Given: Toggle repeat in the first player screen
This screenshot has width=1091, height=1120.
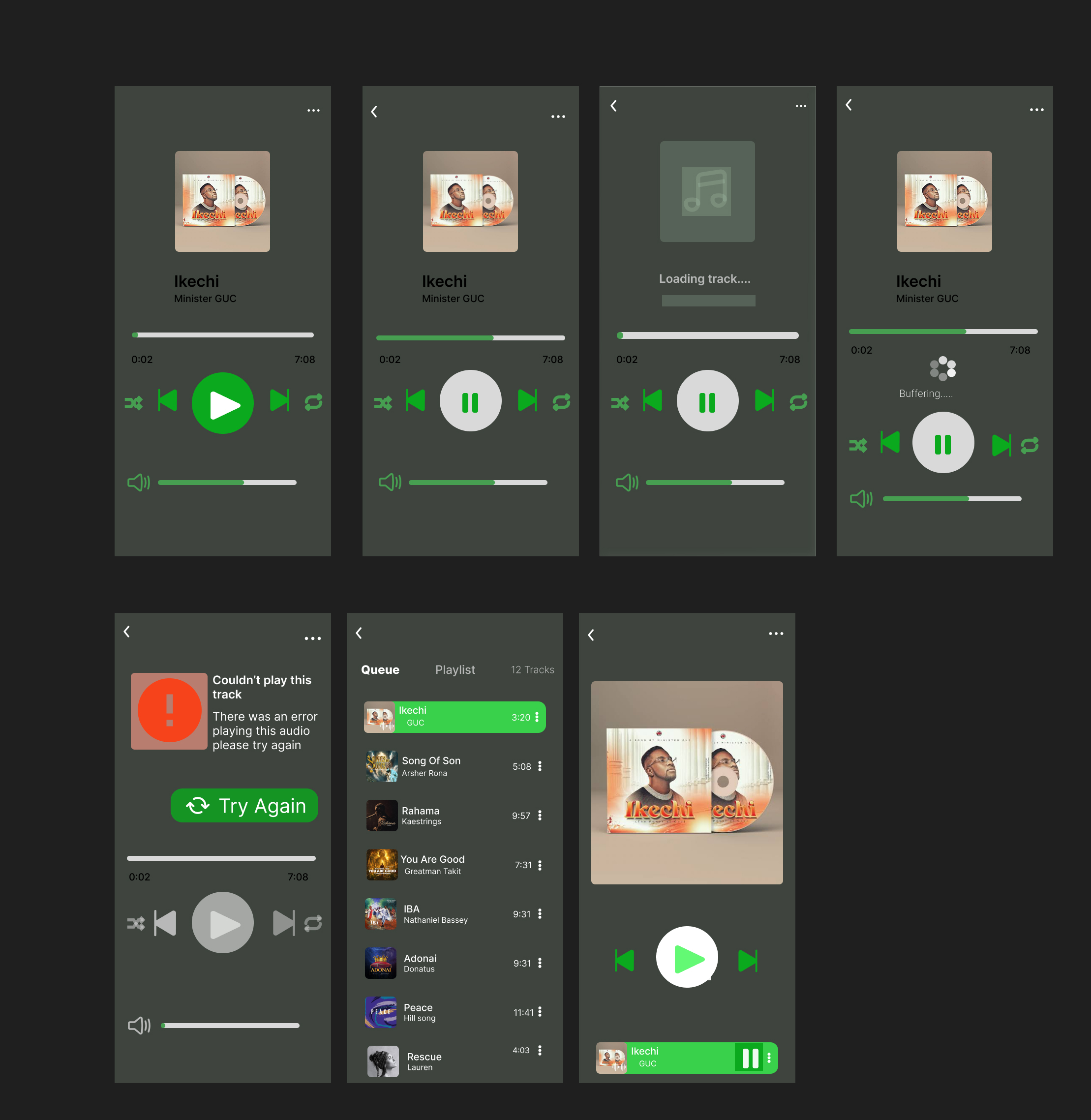Looking at the screenshot, I should [313, 401].
